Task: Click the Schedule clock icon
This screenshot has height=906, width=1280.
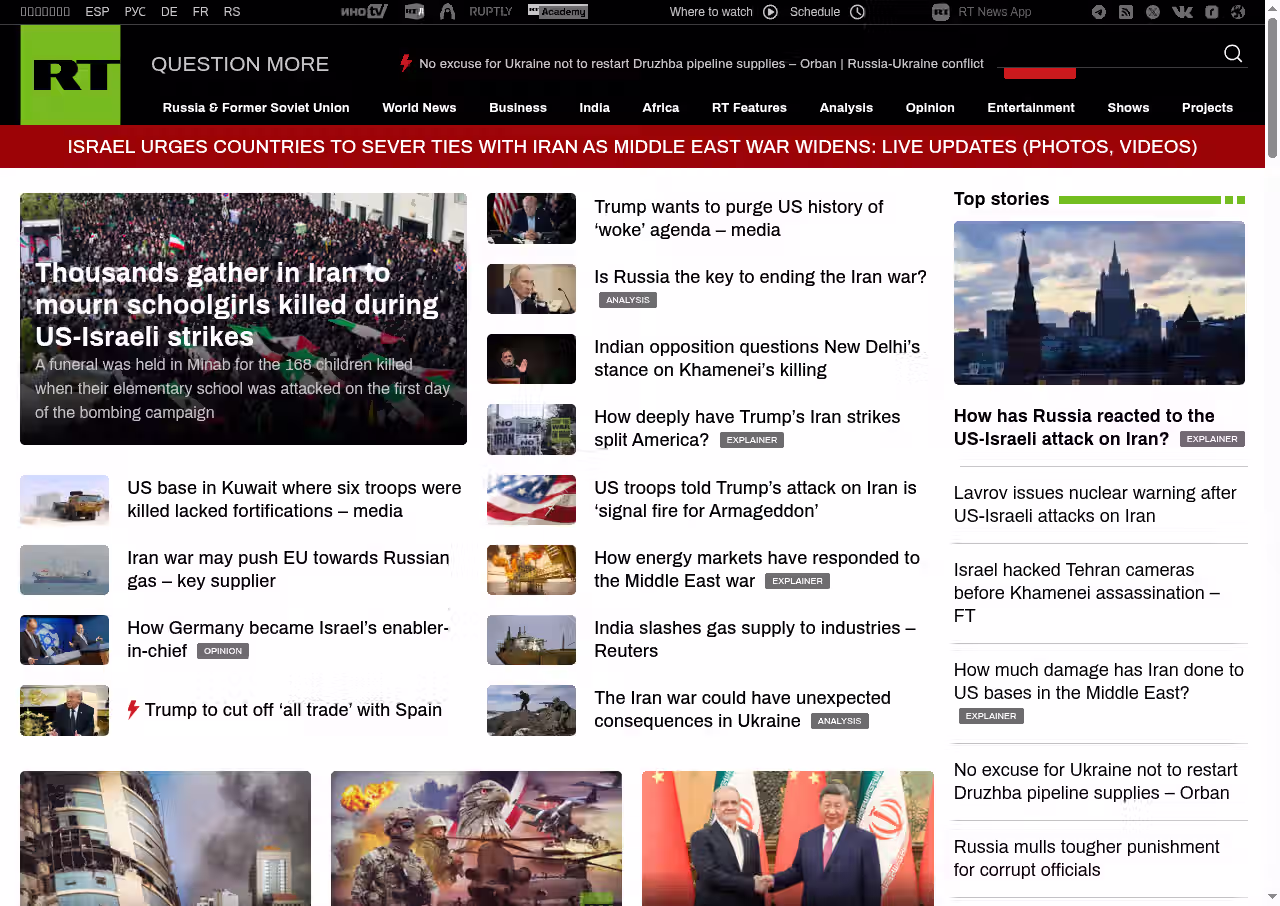Action: [x=857, y=12]
